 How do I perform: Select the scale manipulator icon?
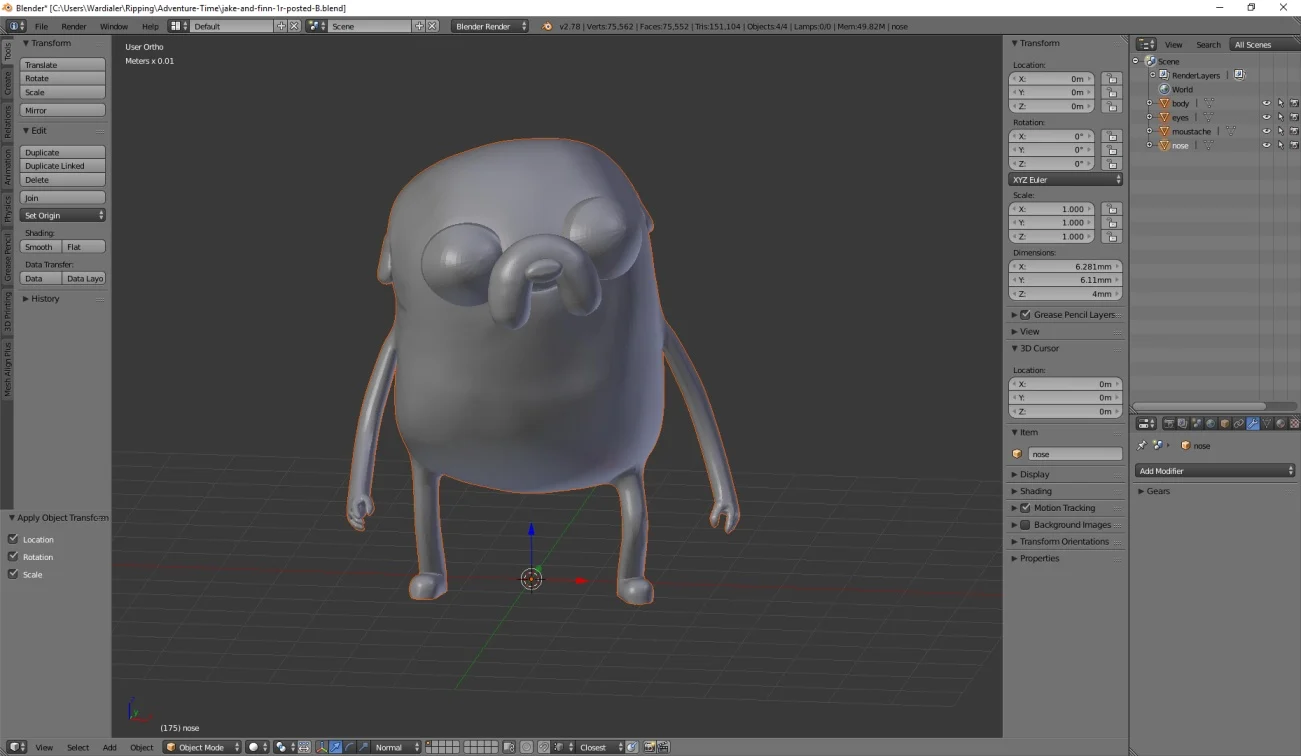coord(362,747)
